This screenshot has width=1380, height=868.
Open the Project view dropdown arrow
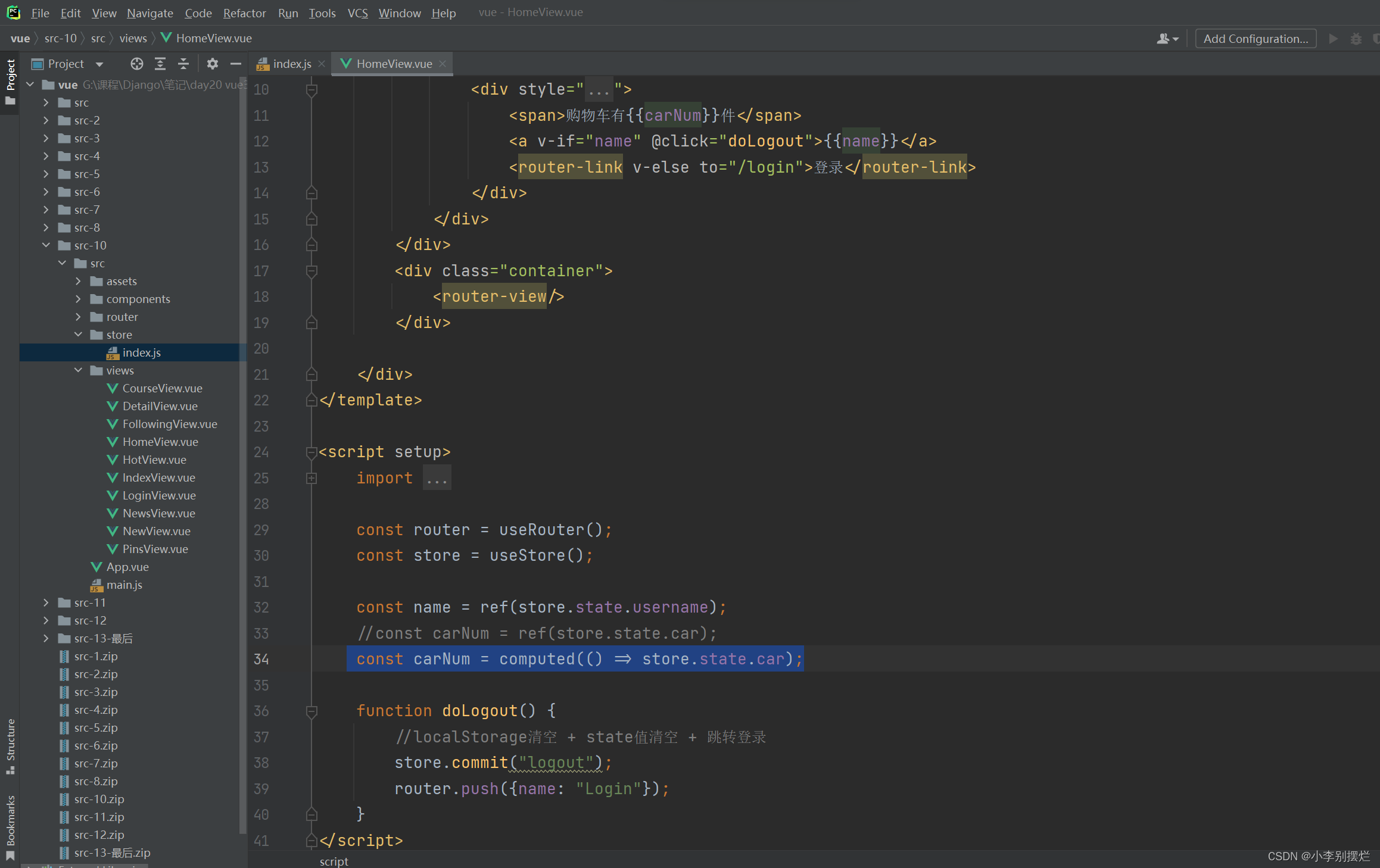(x=99, y=64)
